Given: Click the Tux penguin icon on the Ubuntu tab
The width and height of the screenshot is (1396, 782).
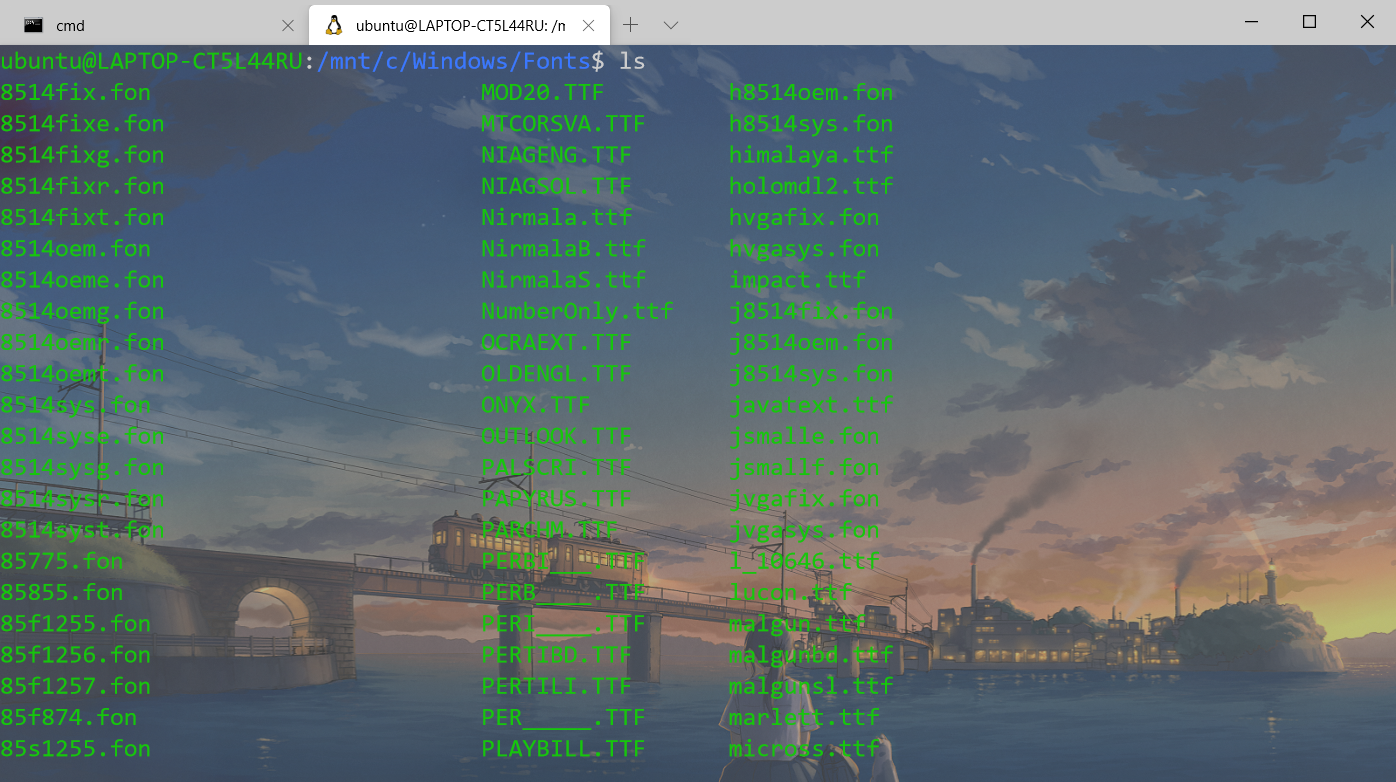Looking at the screenshot, I should (331, 24).
